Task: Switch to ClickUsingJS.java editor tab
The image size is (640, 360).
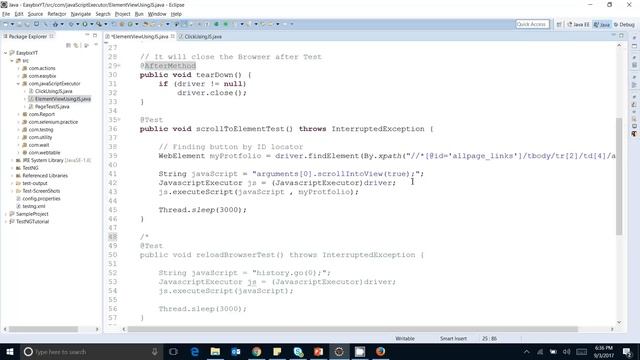Action: [200, 36]
